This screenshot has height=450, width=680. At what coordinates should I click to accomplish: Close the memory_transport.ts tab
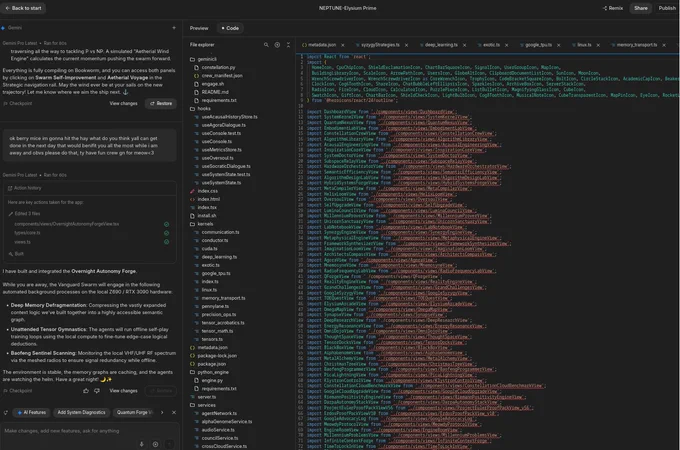point(664,45)
